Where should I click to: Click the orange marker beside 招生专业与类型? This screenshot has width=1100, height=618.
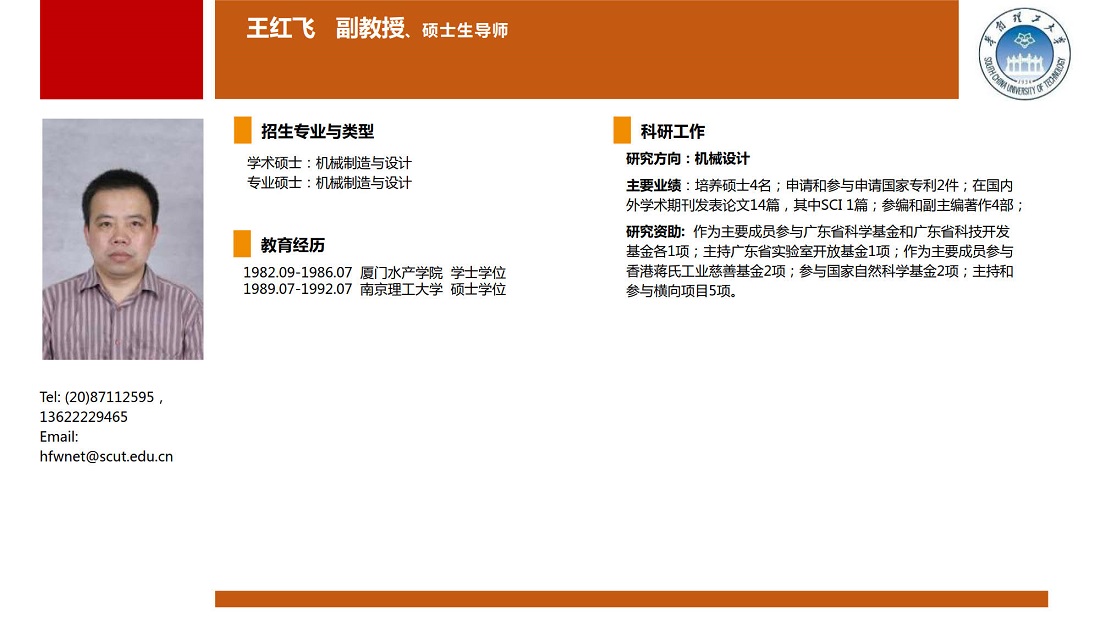point(242,131)
